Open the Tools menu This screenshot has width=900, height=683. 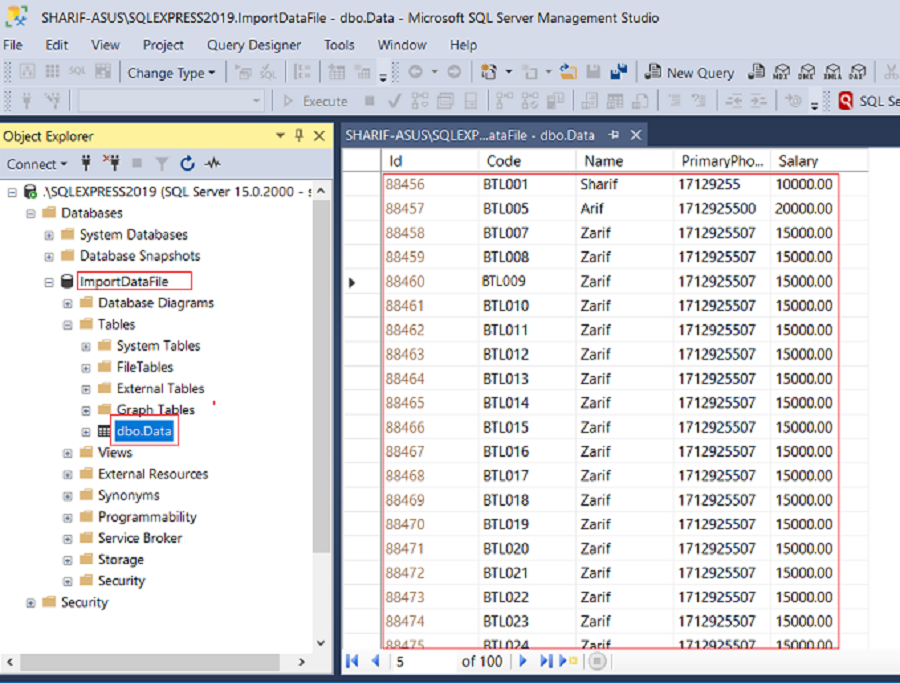339,45
